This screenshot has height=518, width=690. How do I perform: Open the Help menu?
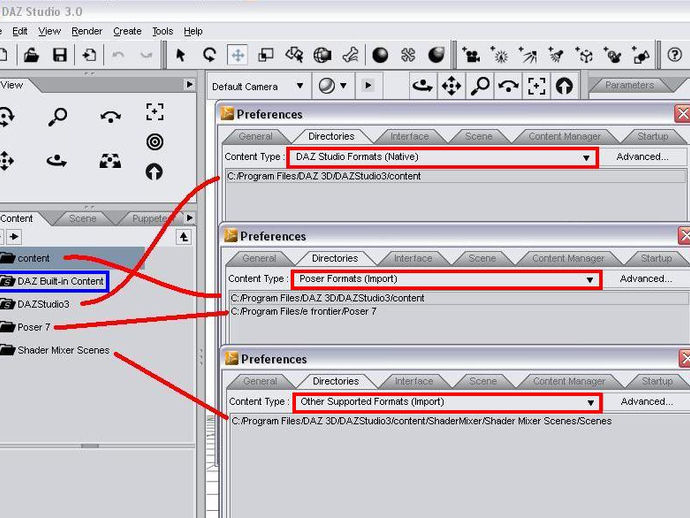(x=193, y=31)
